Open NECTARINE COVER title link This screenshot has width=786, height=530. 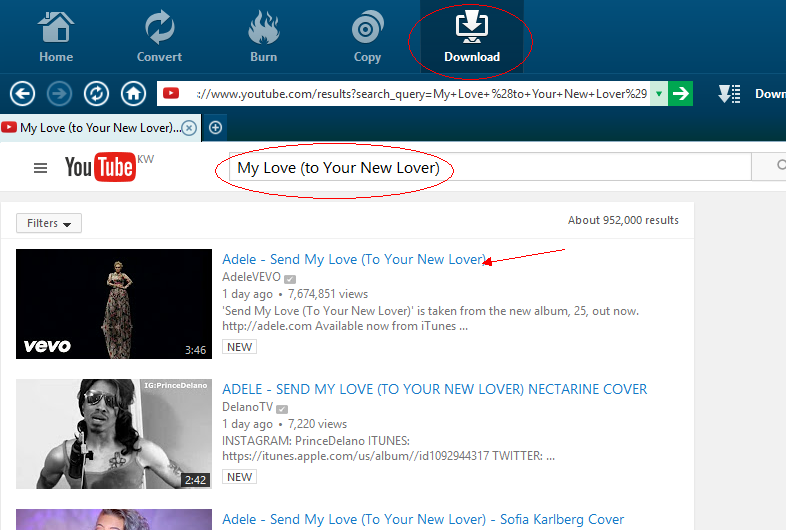(x=435, y=389)
